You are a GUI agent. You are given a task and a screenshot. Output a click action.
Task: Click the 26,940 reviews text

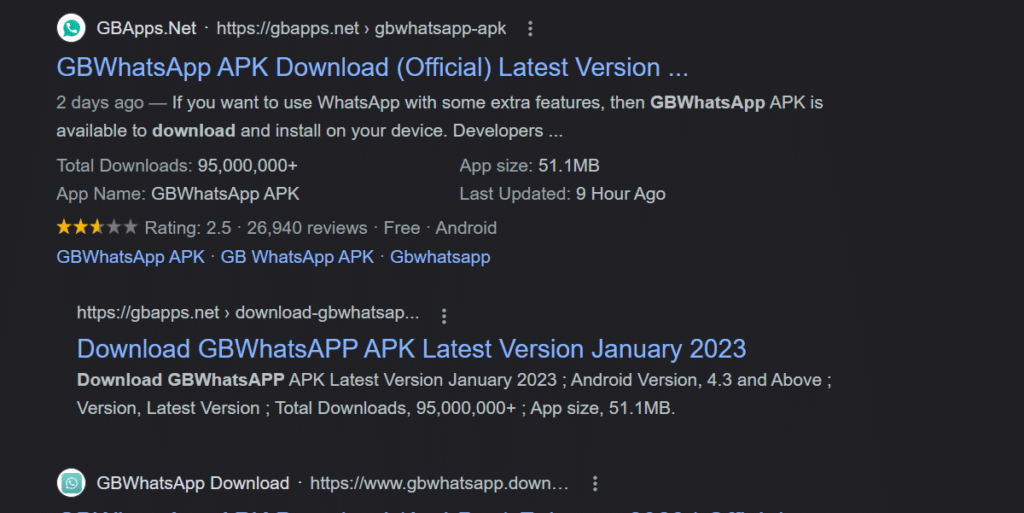pos(307,228)
